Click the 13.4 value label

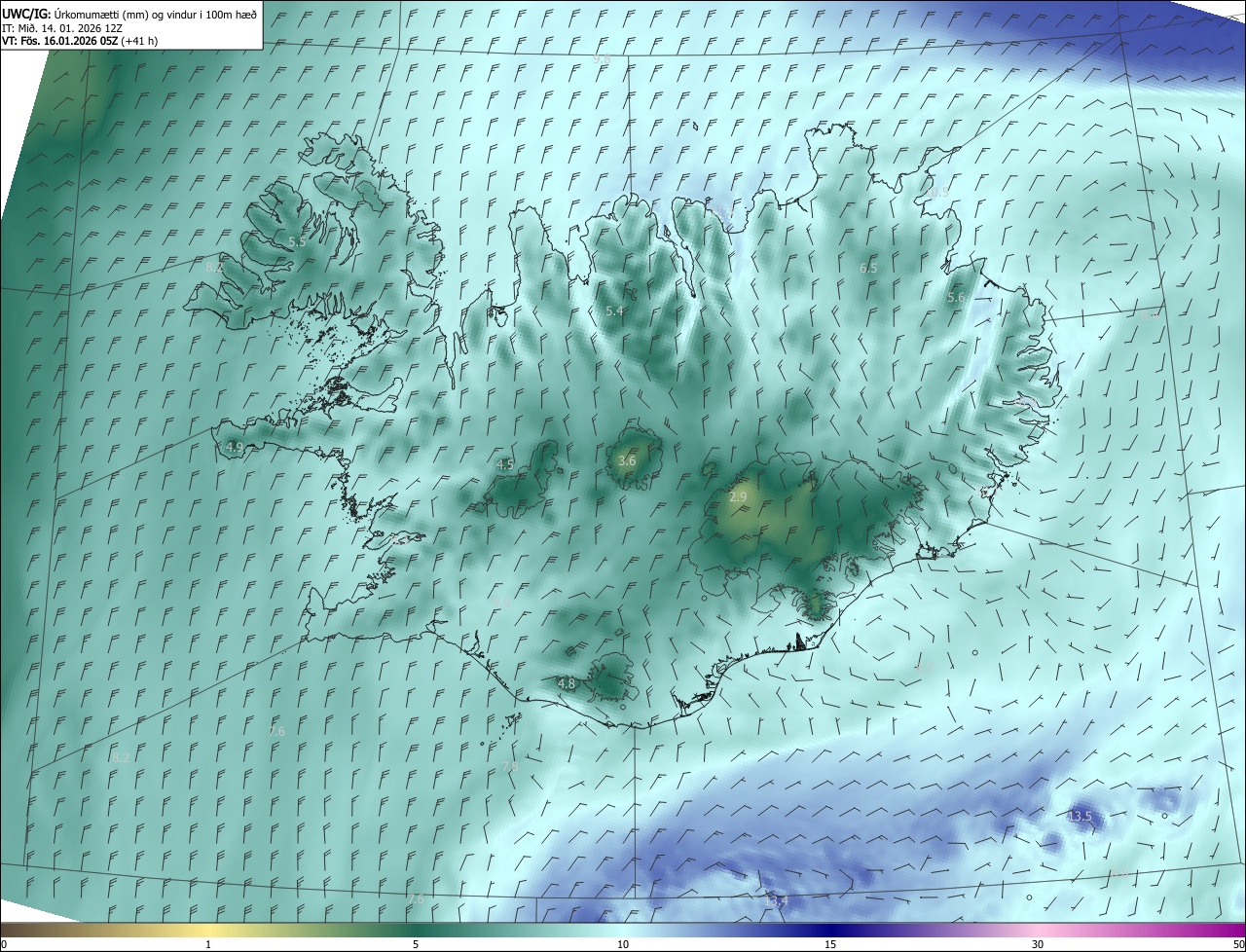(x=776, y=901)
